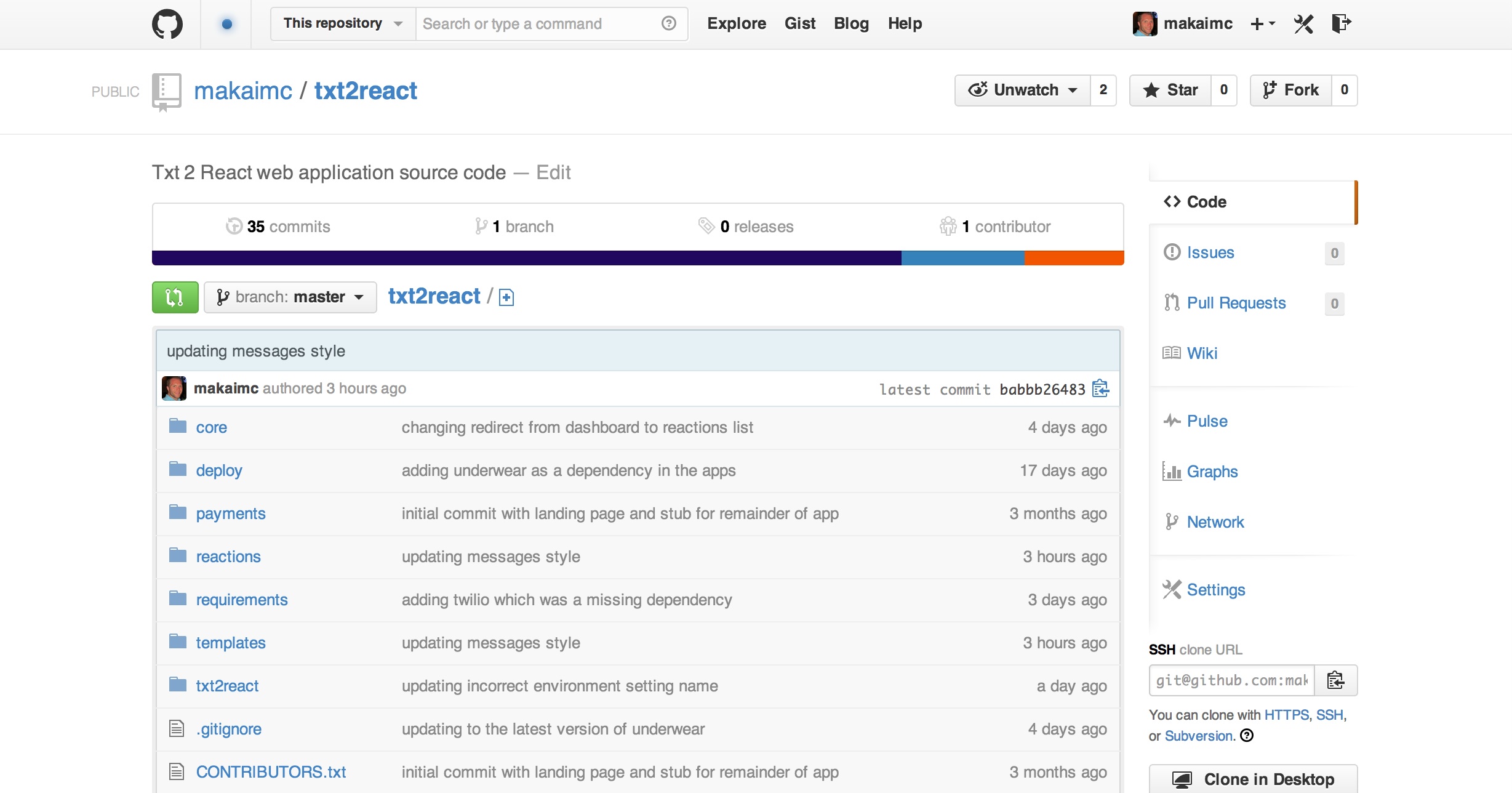Open the Pull Requests sidebar tab
The width and height of the screenshot is (1512, 793).
pos(1236,303)
